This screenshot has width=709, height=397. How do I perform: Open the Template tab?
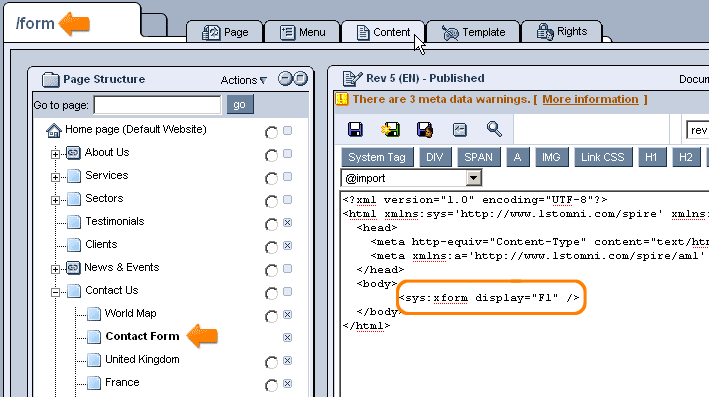pos(473,32)
